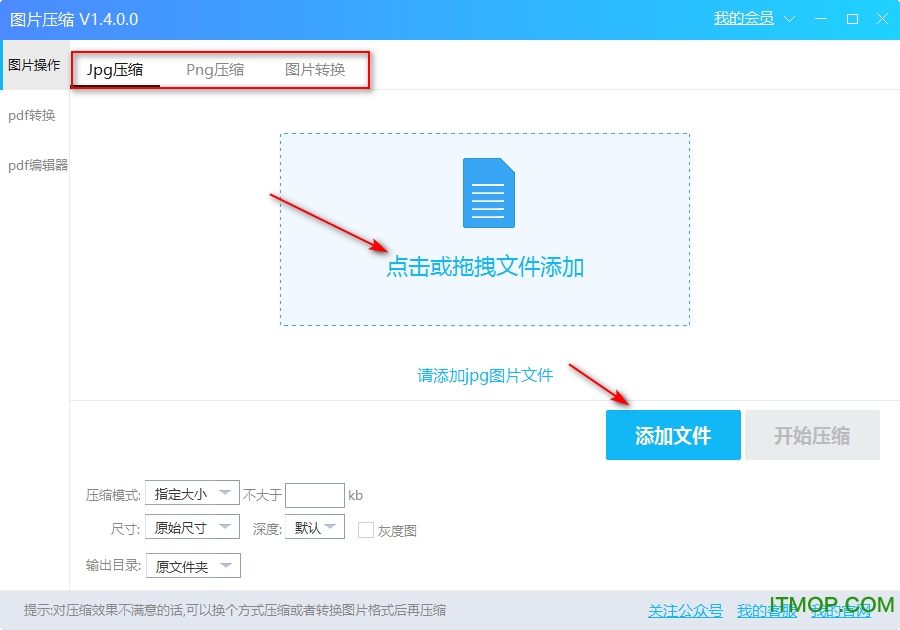This screenshot has height=630, width=900.
Task: Click the blue document file icon
Action: 488,193
